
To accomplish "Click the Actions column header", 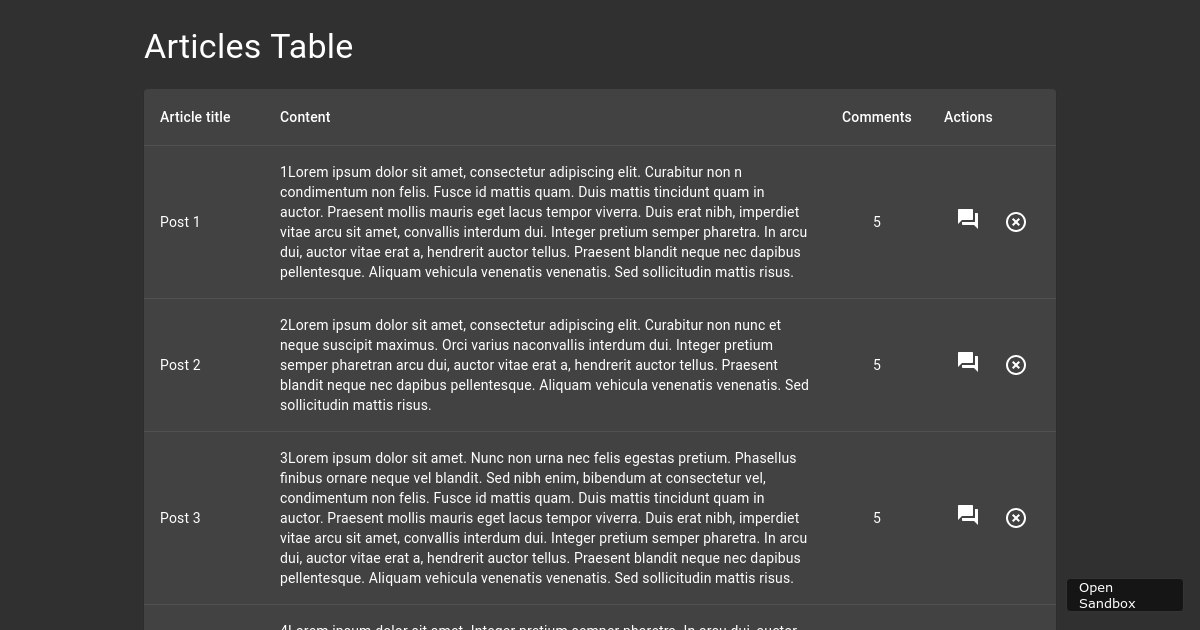I will (968, 117).
